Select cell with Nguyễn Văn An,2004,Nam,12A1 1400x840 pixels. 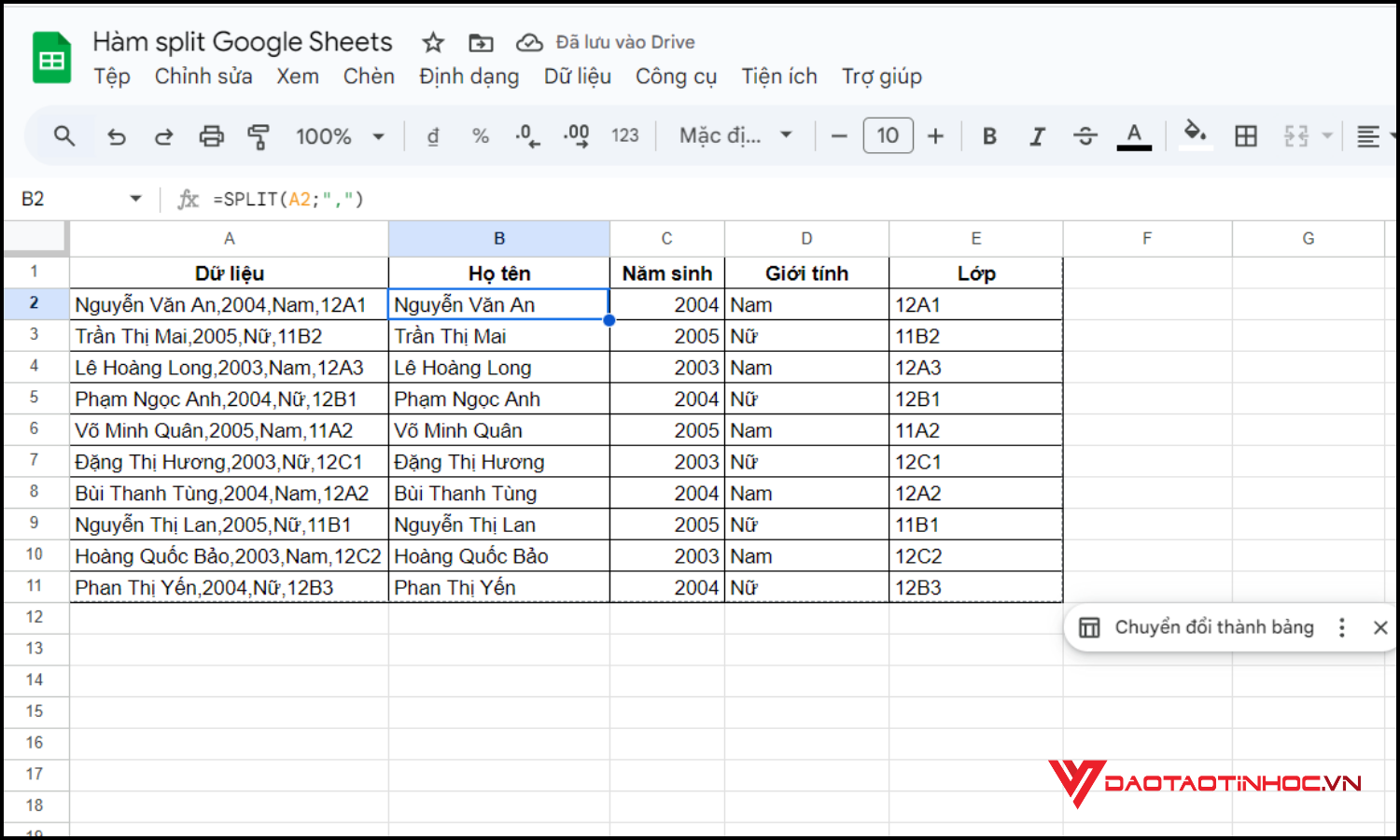[229, 304]
